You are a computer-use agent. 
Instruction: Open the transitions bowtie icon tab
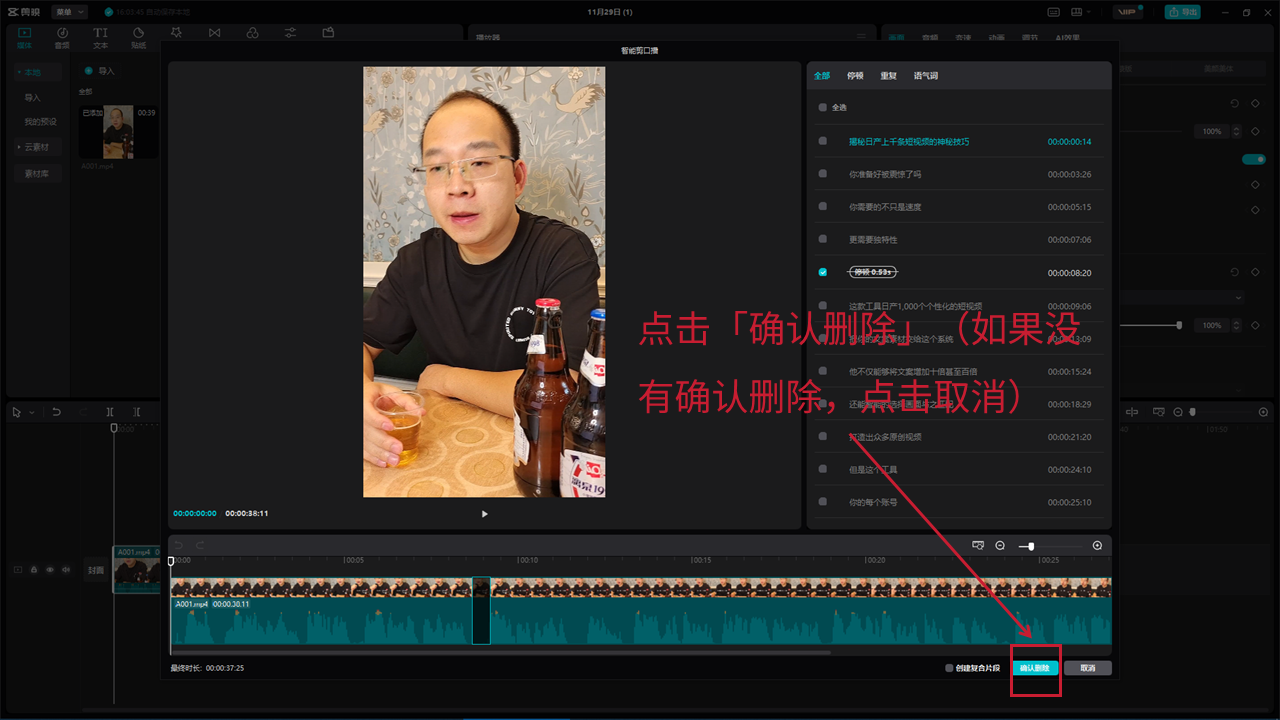(214, 33)
